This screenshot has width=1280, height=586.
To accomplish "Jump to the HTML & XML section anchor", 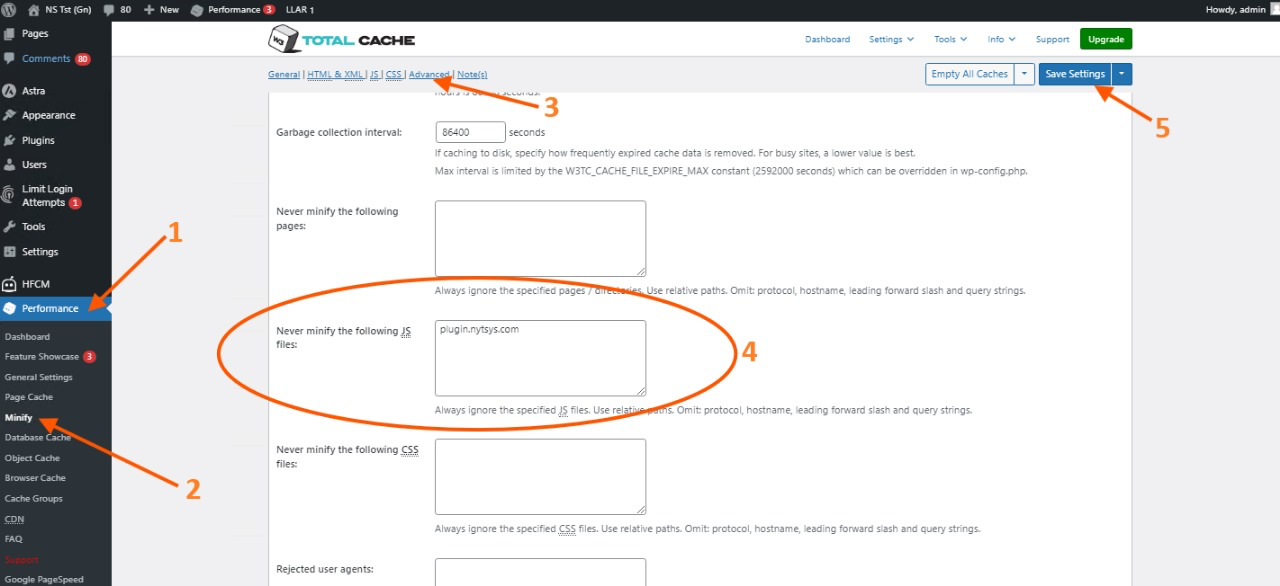I will click(x=335, y=74).
